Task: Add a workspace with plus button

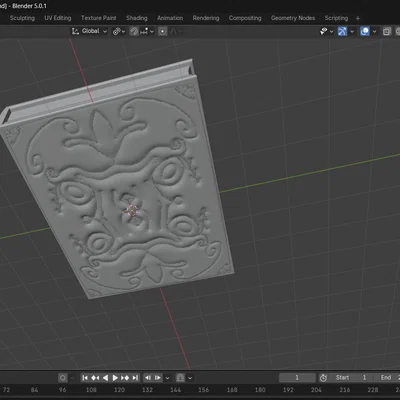Action: [x=358, y=18]
